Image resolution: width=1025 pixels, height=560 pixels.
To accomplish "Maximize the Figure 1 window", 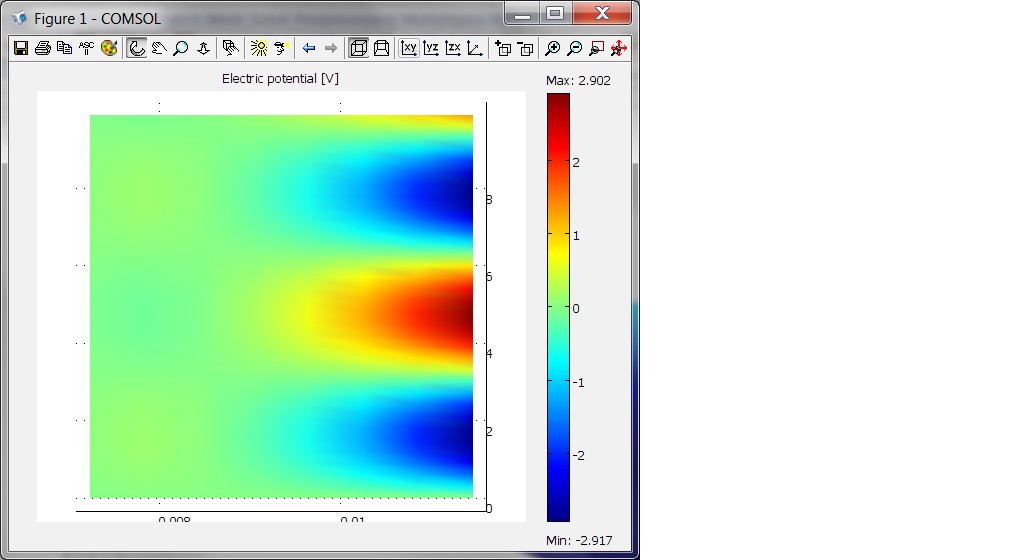I will [x=555, y=13].
